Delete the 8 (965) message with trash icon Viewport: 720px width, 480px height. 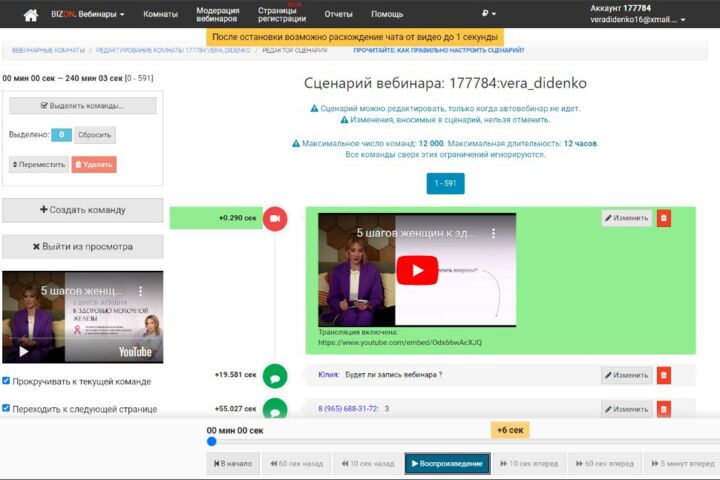tap(664, 409)
